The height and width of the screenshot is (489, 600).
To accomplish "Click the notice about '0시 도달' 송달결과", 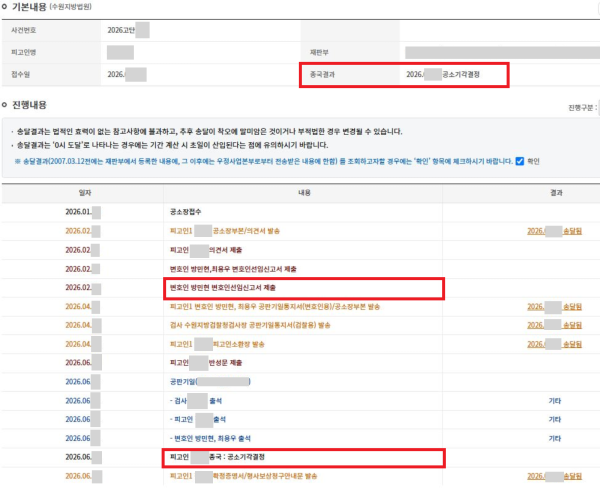I will (173, 145).
